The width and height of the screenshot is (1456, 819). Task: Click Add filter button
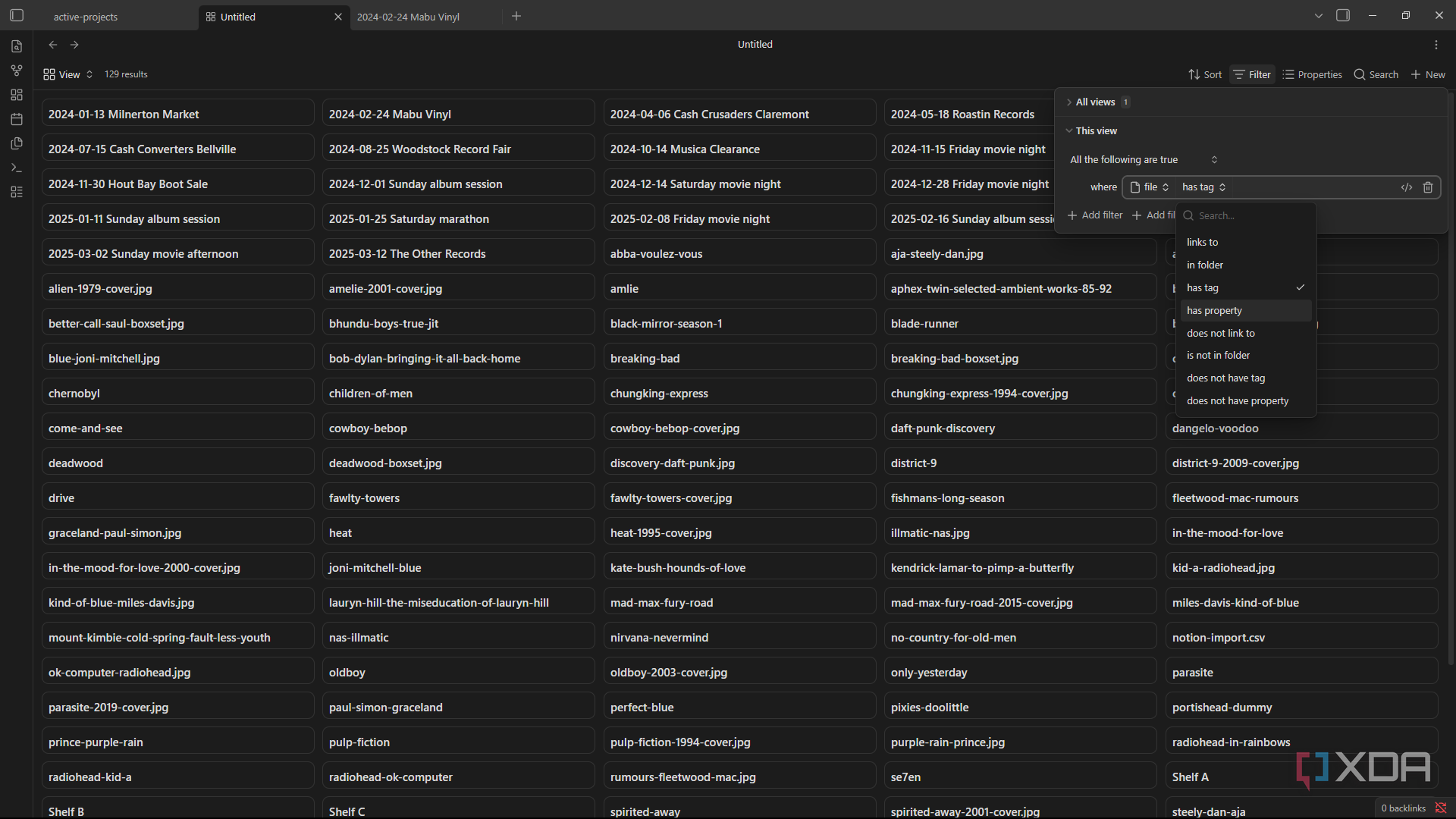point(1095,215)
